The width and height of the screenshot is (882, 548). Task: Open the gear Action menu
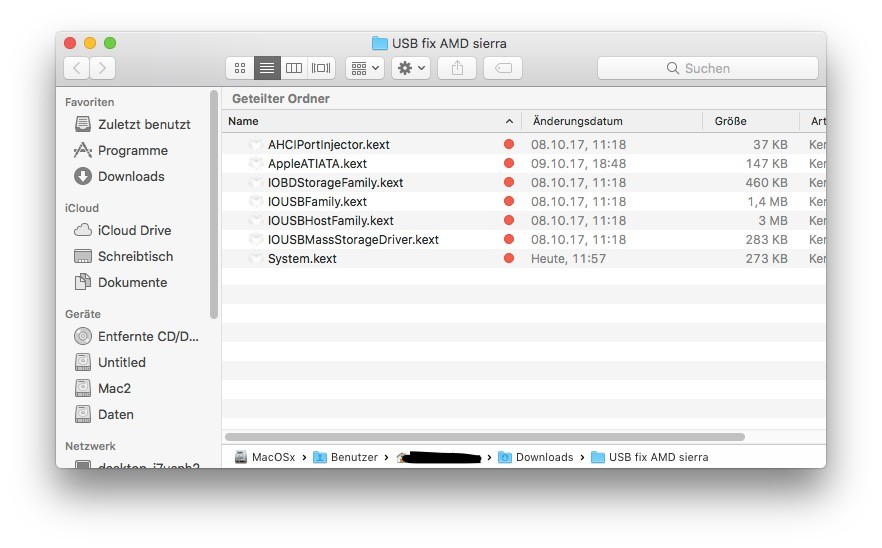(411, 68)
